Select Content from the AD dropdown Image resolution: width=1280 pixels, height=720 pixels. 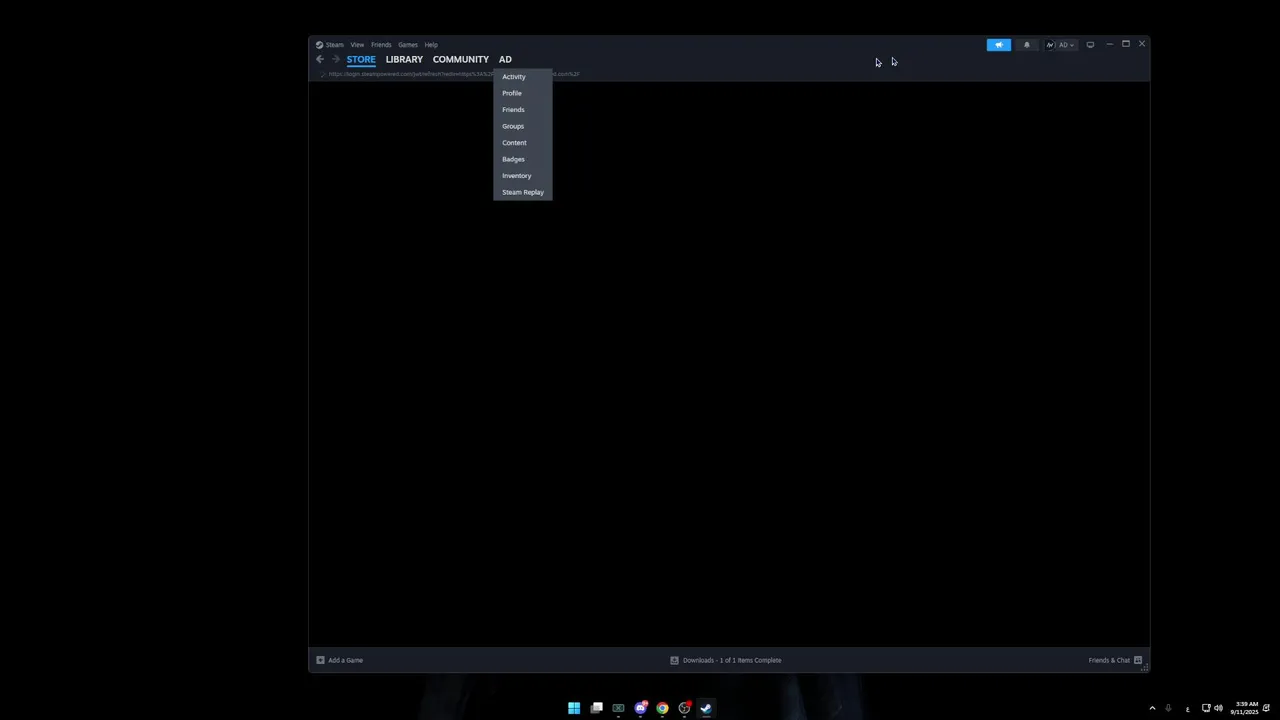[522, 143]
